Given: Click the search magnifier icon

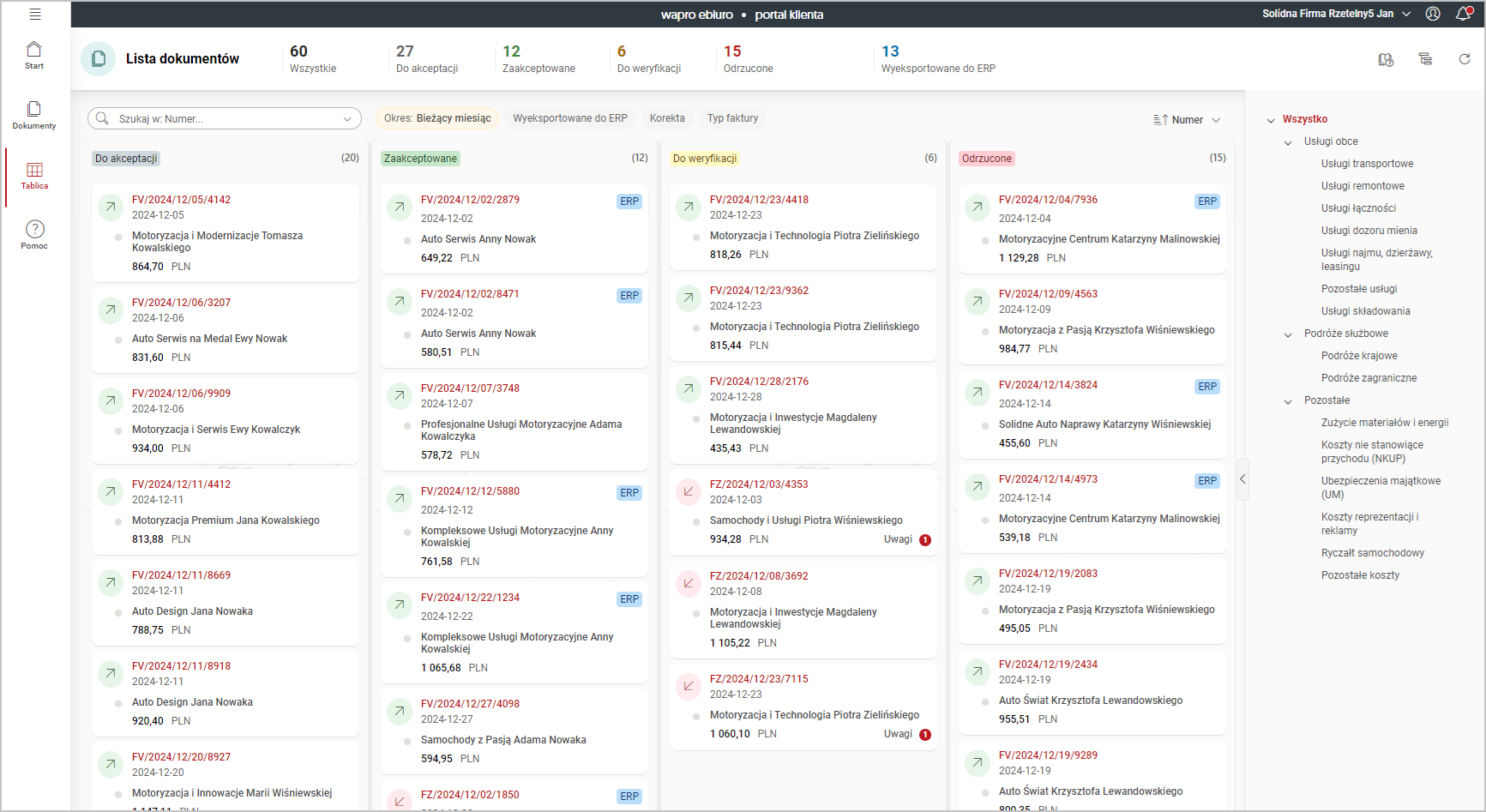Looking at the screenshot, I should 102,118.
